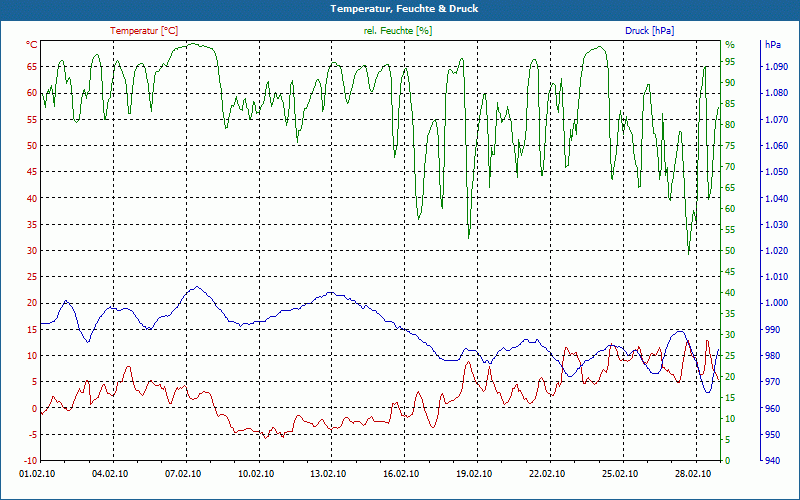Select the red Temperatur [°C] legend label
This screenshot has height=500, width=800.
point(144,31)
